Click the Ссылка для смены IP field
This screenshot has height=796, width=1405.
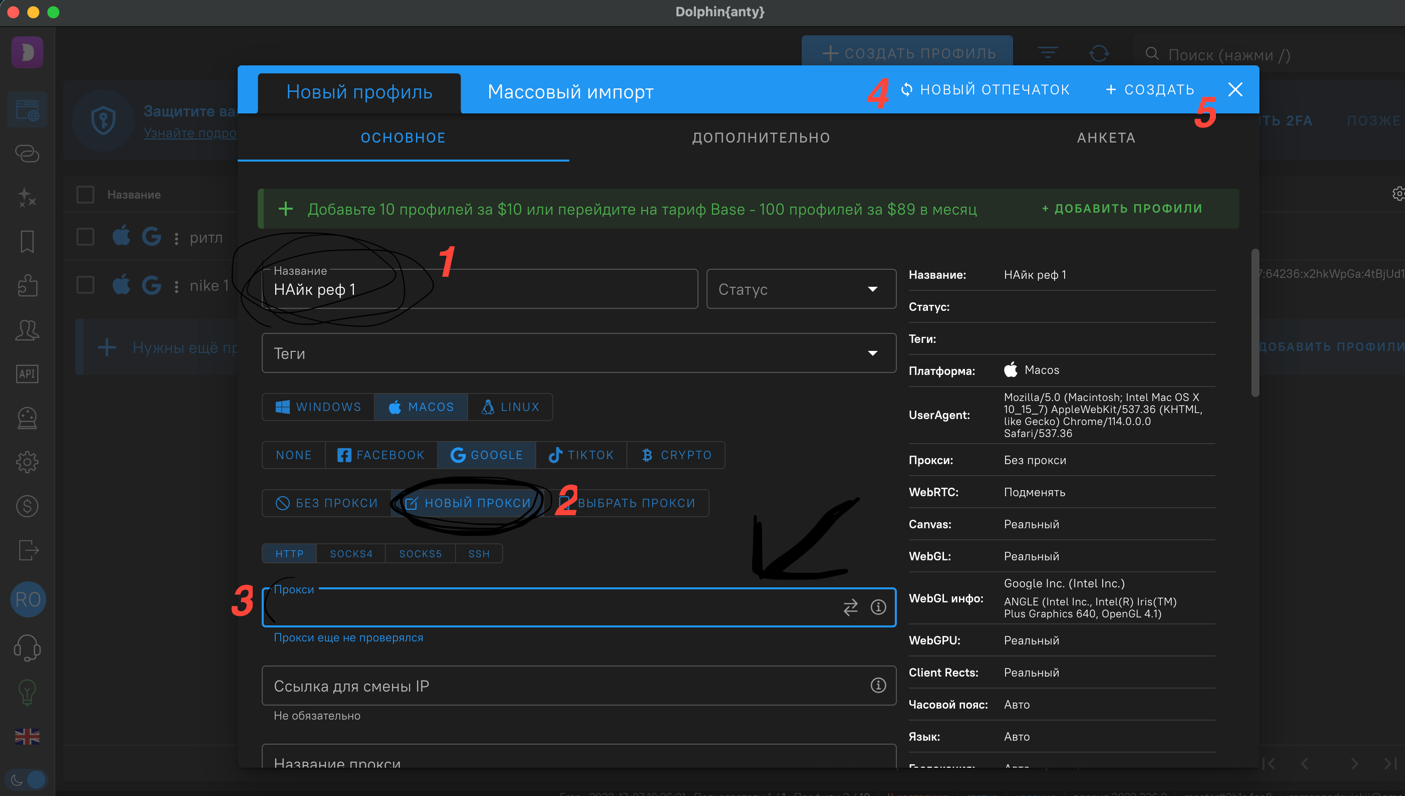pyautogui.click(x=579, y=686)
